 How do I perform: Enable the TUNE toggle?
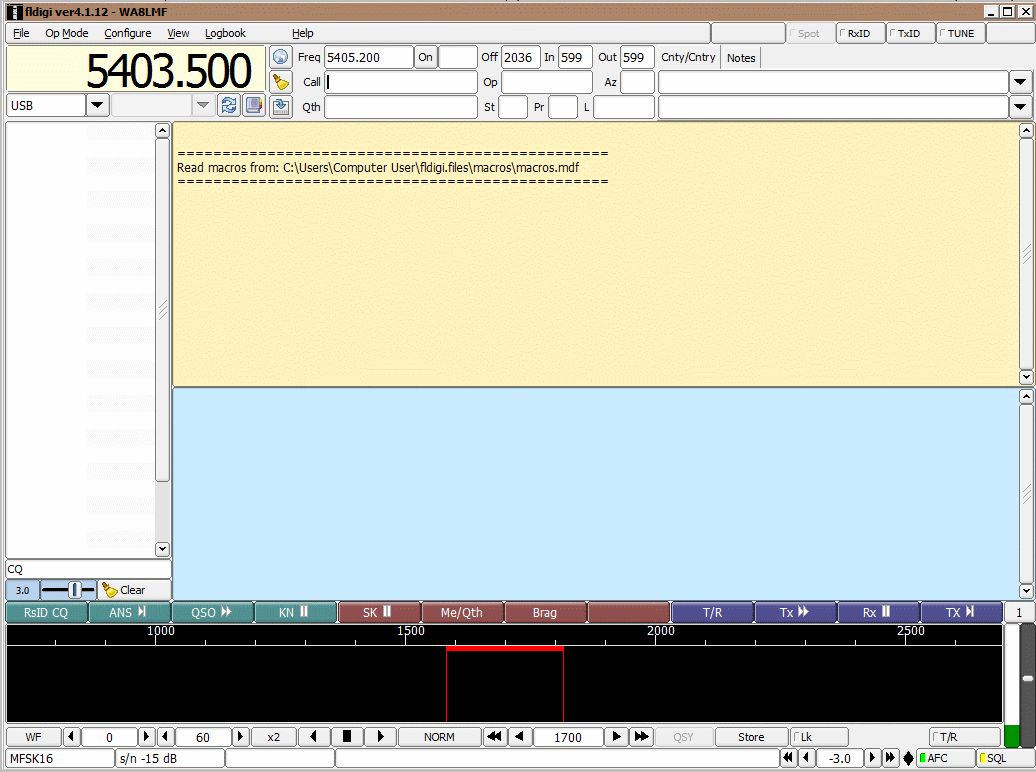point(960,33)
